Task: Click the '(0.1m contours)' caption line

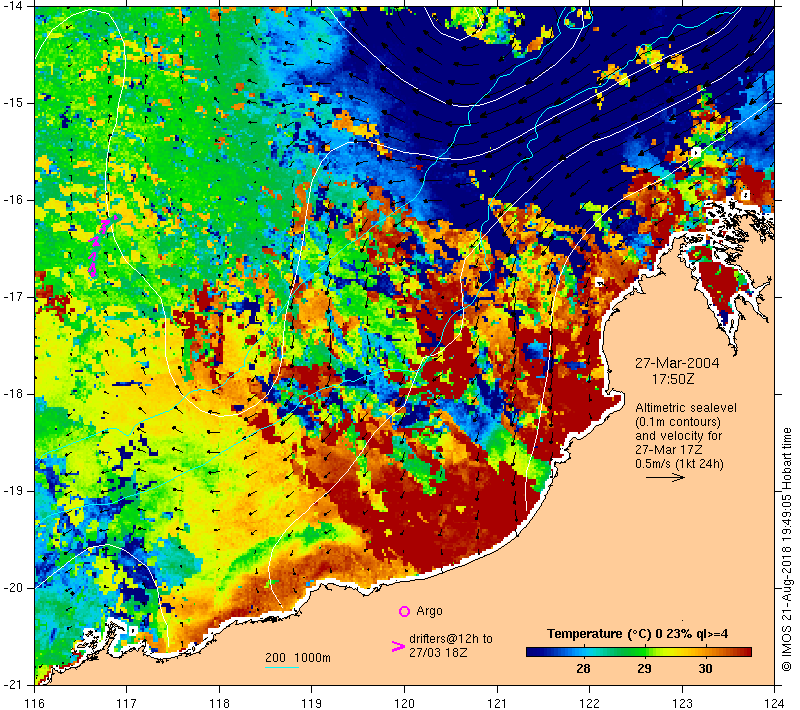Action: (678, 422)
